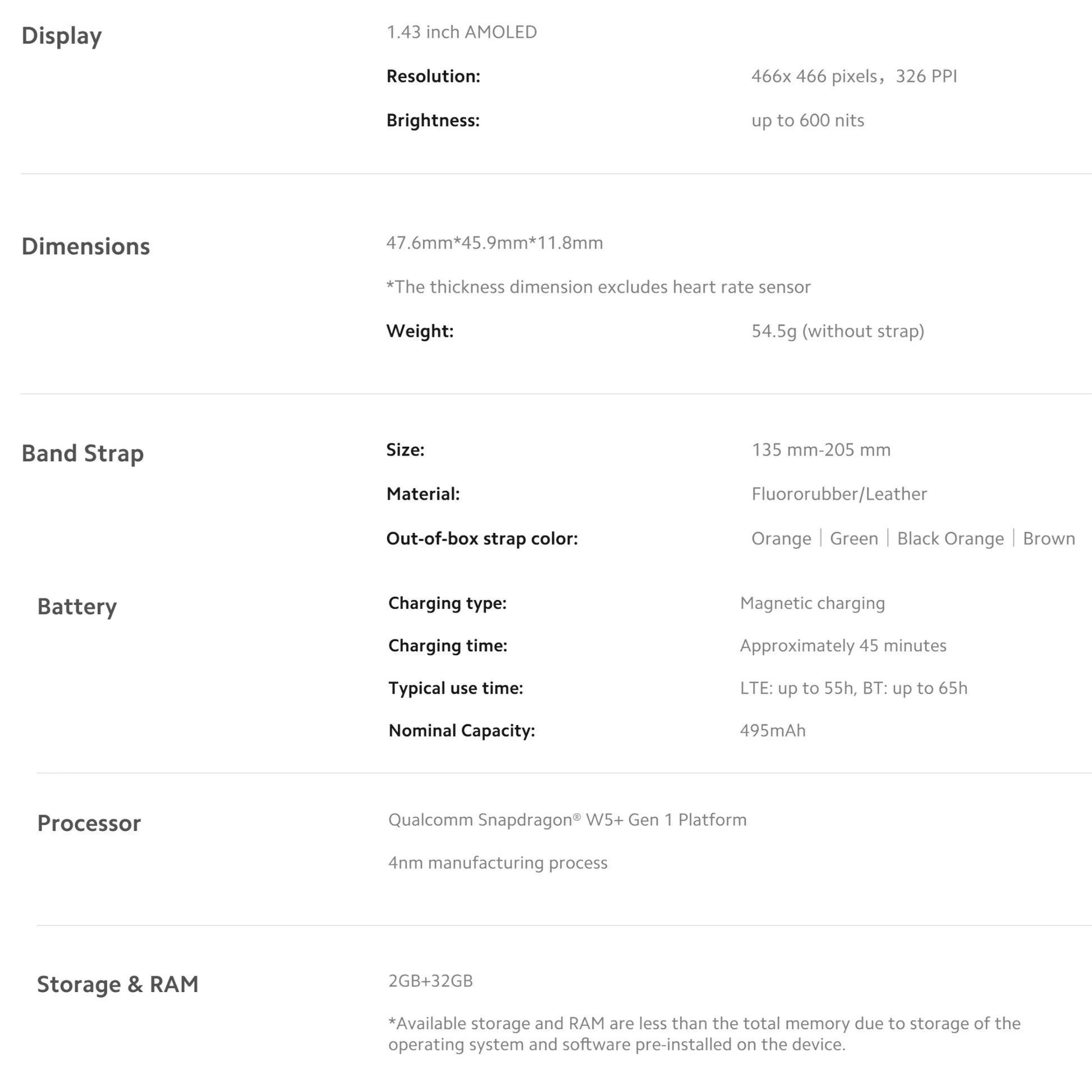Click the 54.5g weight value
1092x1092 pixels.
coord(838,331)
